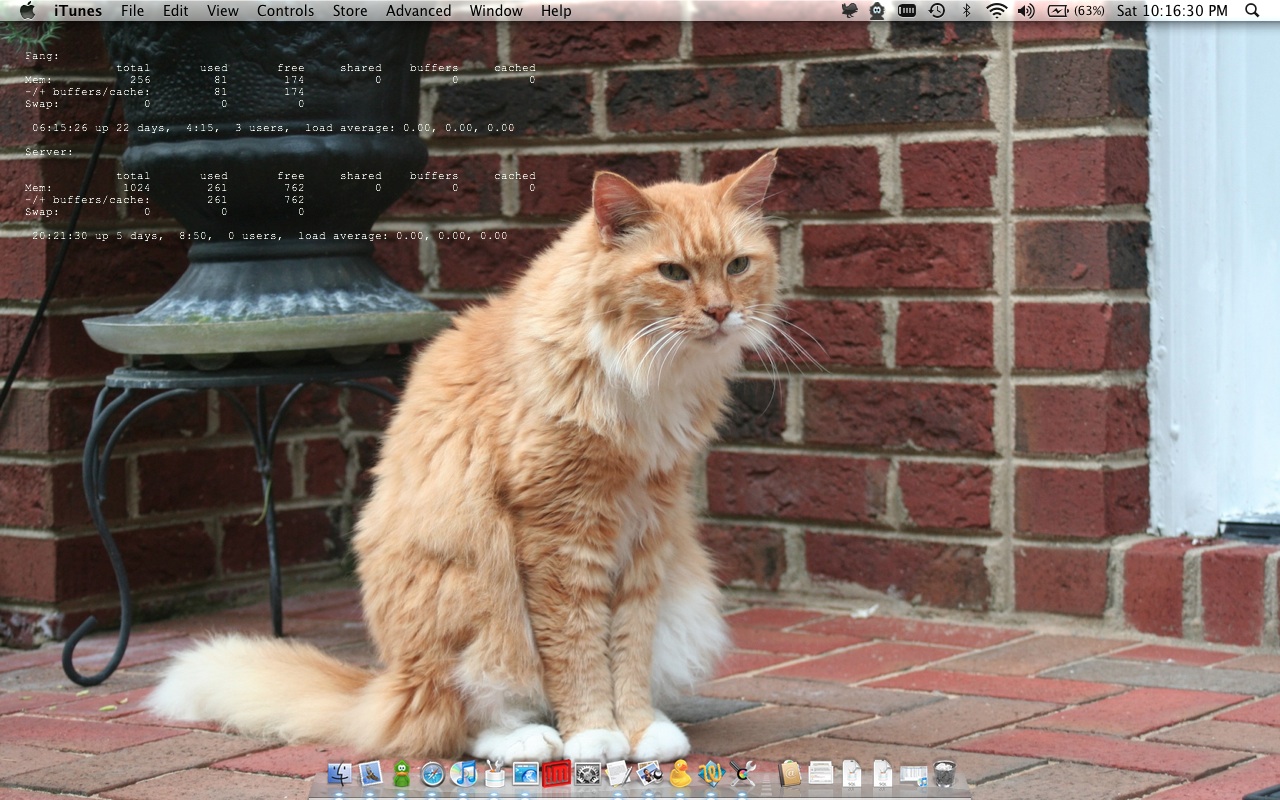Click the memory chip status icon
The height and width of the screenshot is (800, 1280).
pyautogui.click(x=907, y=10)
